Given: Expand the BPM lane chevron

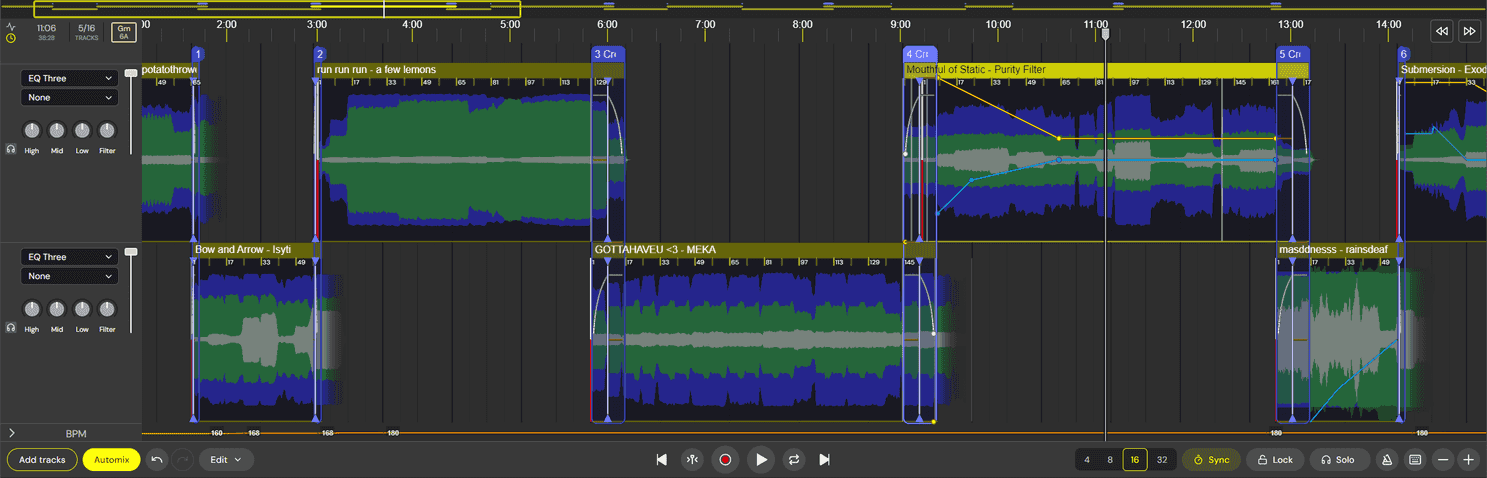Looking at the screenshot, I should pyautogui.click(x=11, y=433).
